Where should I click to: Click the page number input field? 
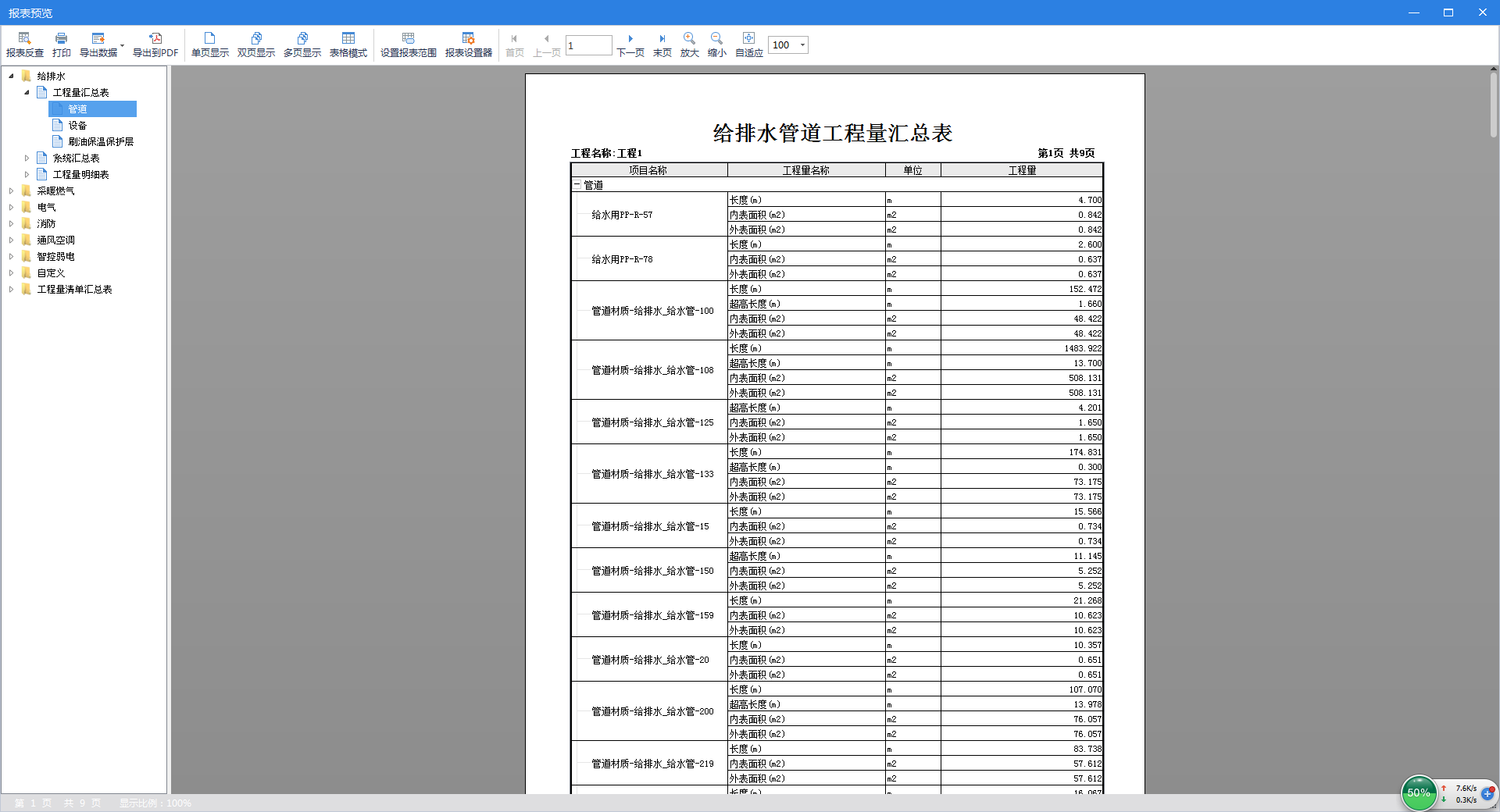pos(588,45)
